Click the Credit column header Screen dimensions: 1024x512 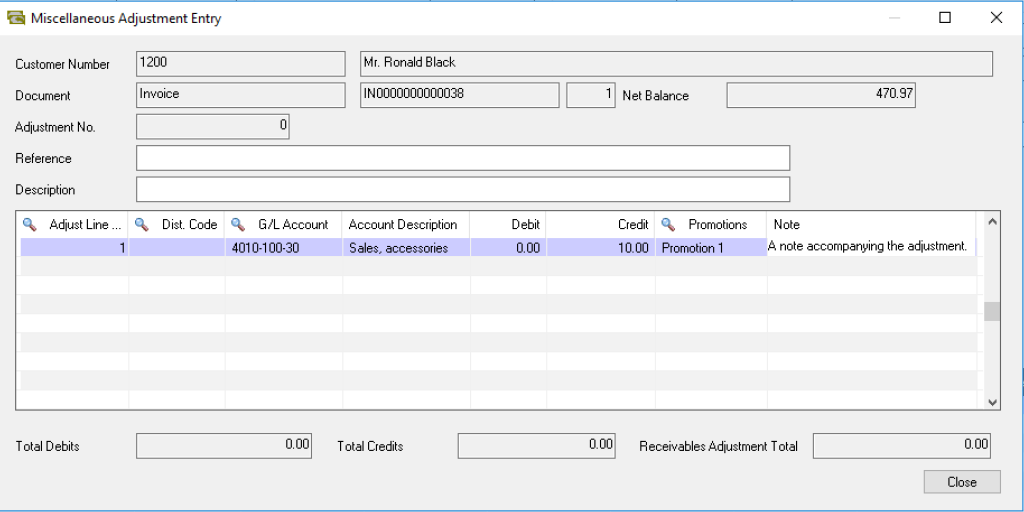click(601, 225)
